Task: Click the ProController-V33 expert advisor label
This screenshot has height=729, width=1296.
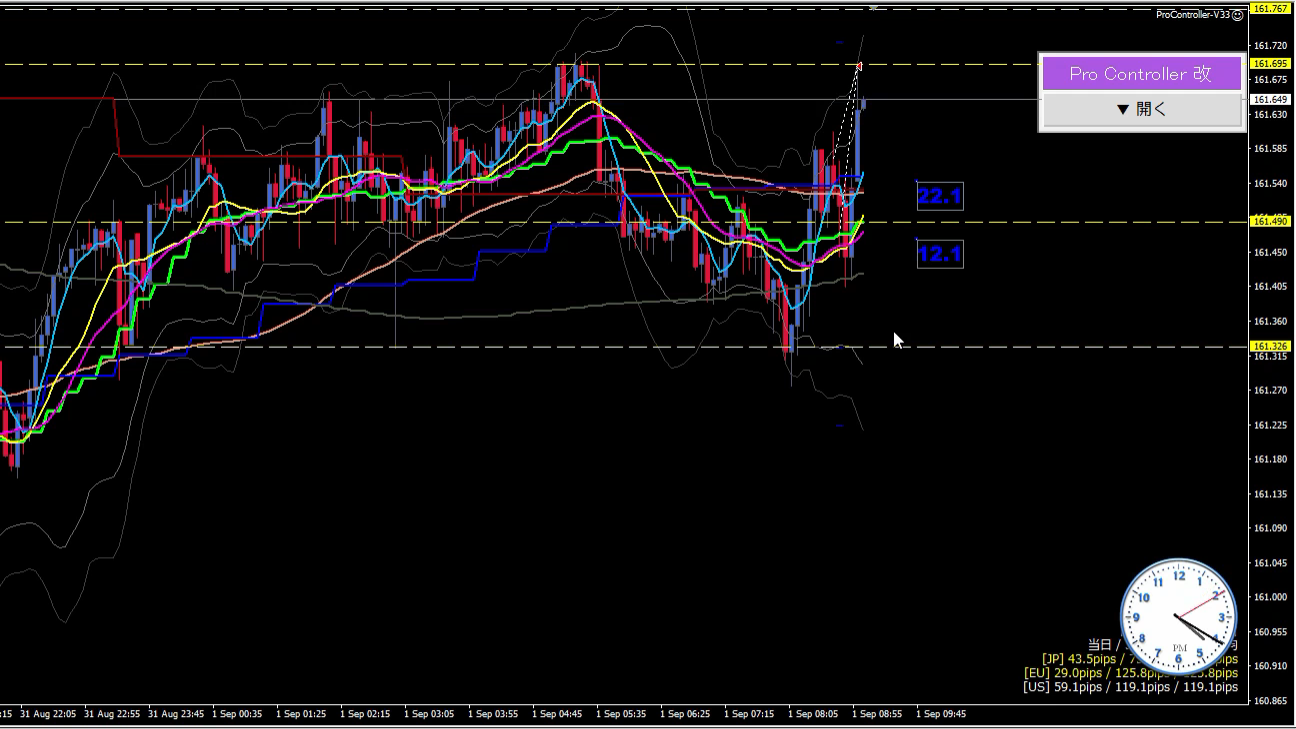Action: point(1193,14)
